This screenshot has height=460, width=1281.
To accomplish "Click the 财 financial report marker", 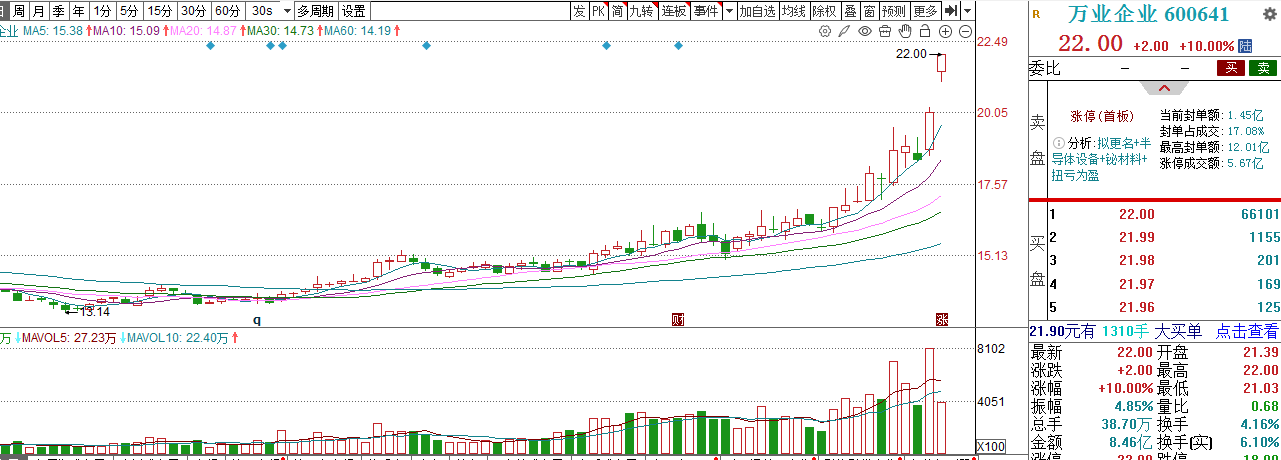I will (678, 319).
